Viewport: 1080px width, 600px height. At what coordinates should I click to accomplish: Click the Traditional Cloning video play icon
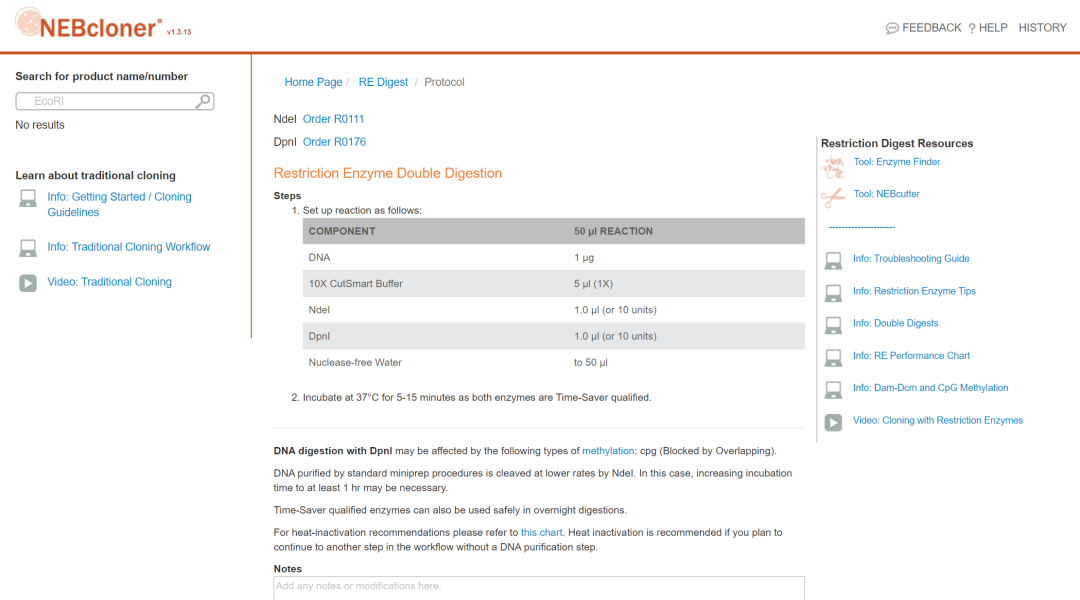pyautogui.click(x=28, y=283)
